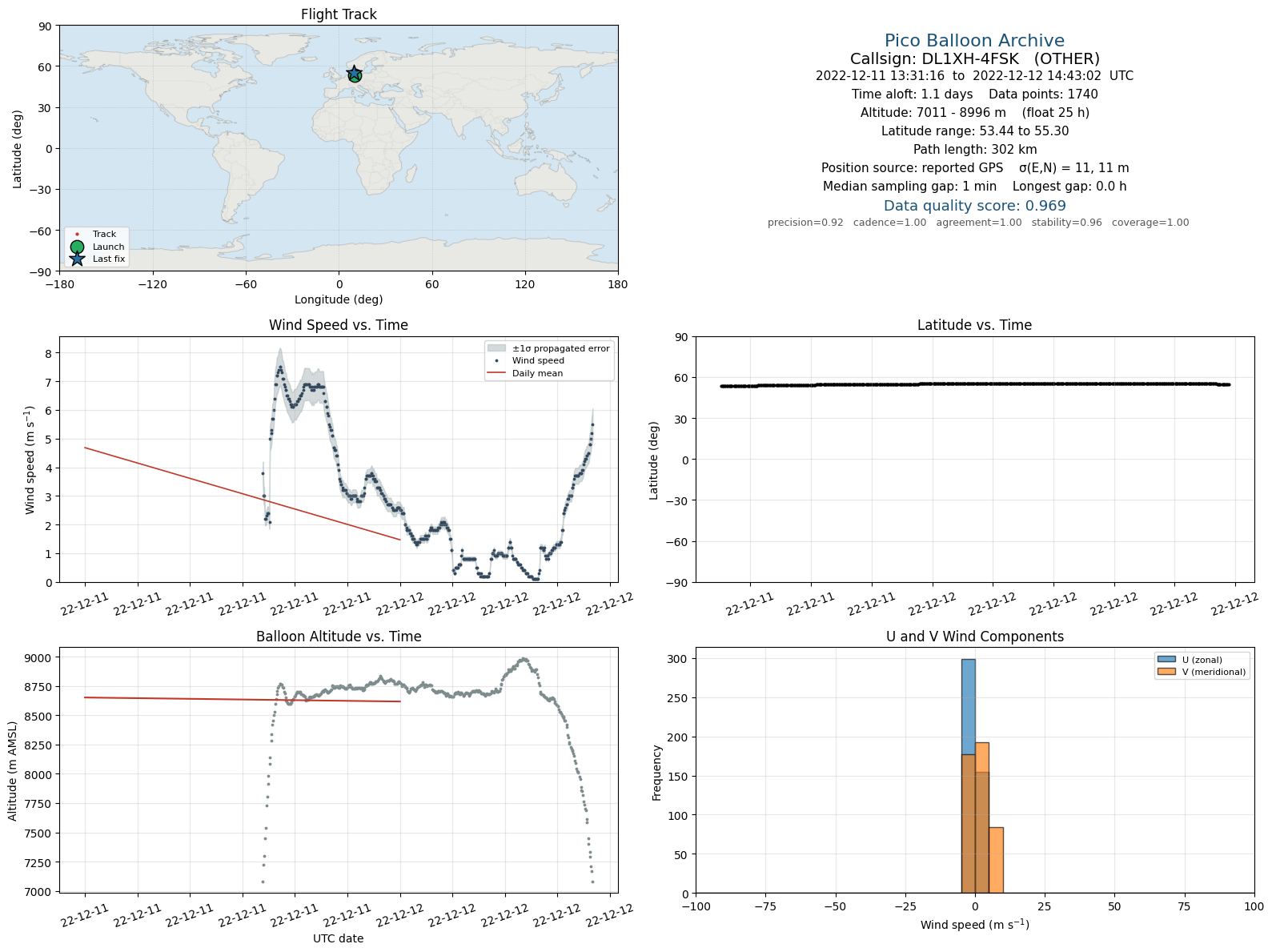Click the '7000' altitude axis tick label
The width and height of the screenshot is (1272, 952).
pos(38,892)
